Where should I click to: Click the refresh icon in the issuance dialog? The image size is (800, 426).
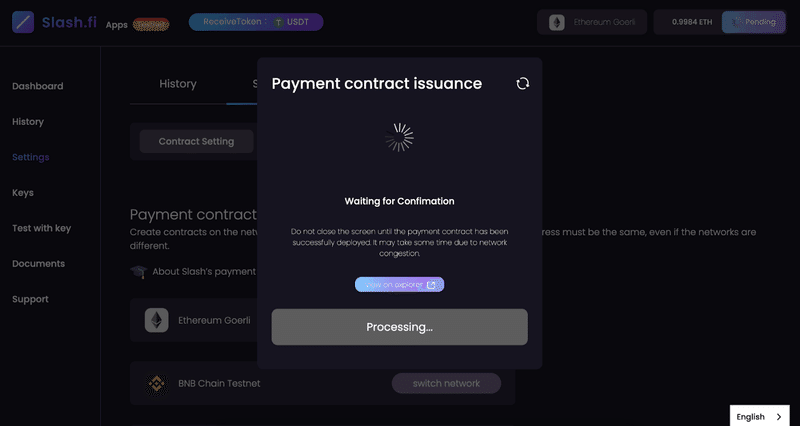point(522,84)
